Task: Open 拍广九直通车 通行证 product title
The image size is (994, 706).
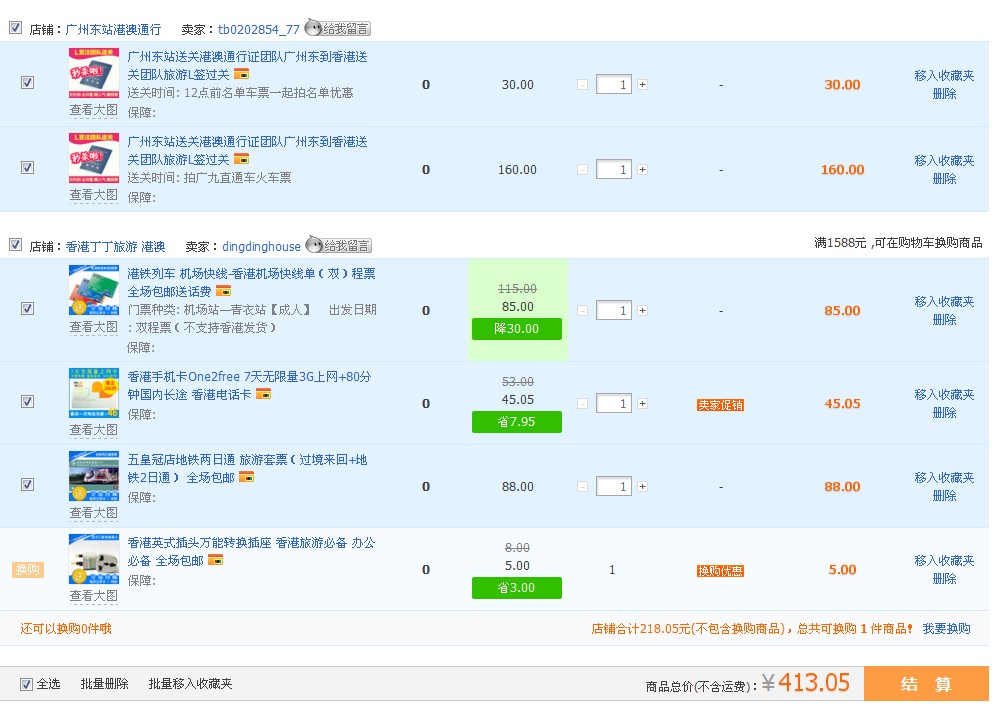Action: [x=247, y=150]
